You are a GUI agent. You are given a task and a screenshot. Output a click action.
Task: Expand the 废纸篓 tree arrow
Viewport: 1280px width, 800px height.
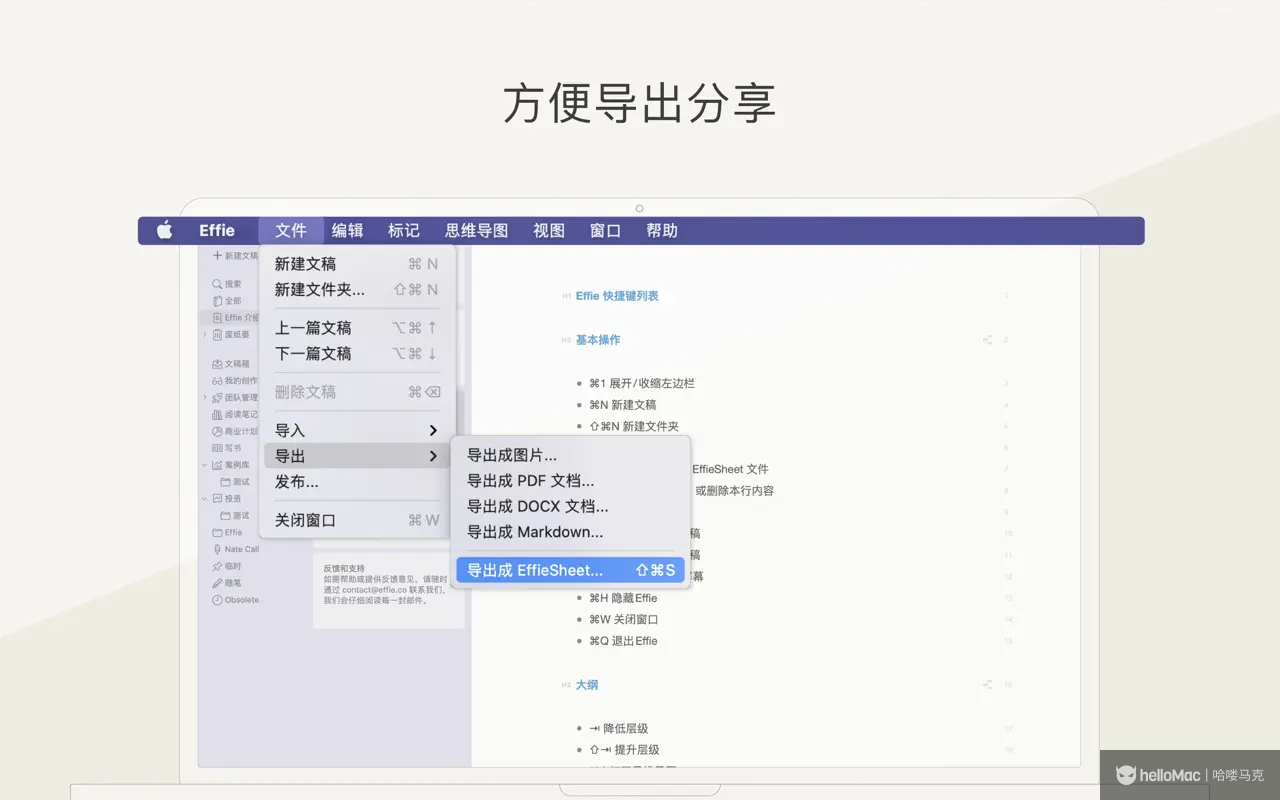[x=205, y=335]
